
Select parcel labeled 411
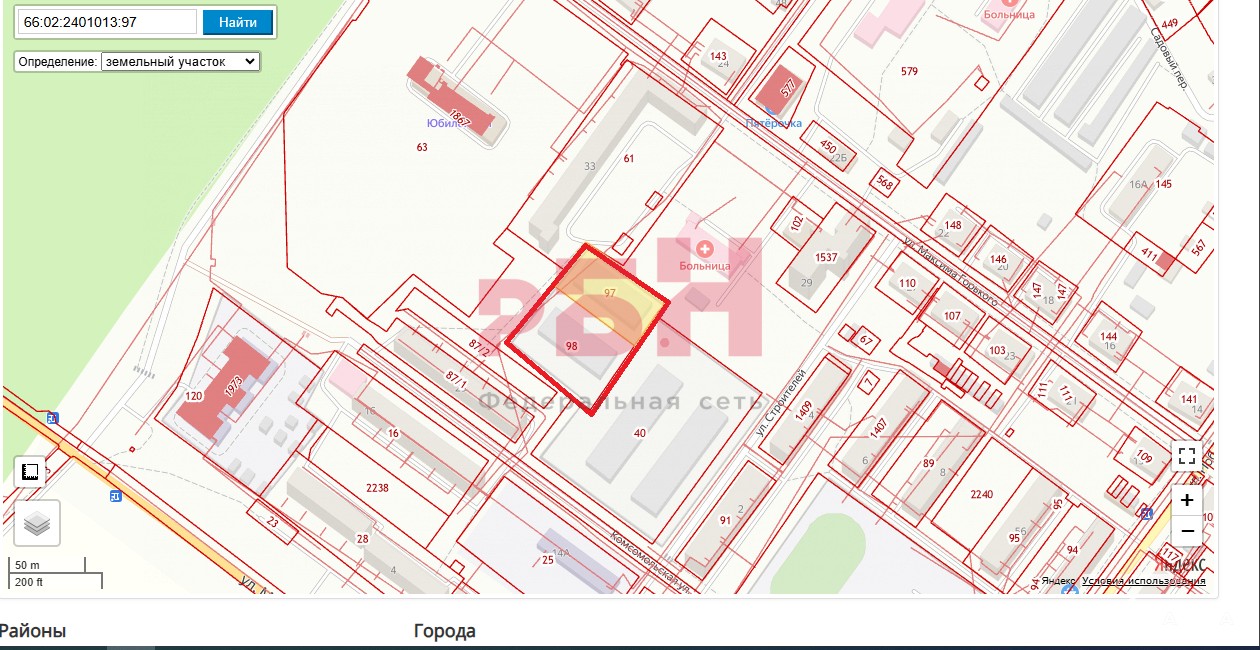tap(1147, 254)
